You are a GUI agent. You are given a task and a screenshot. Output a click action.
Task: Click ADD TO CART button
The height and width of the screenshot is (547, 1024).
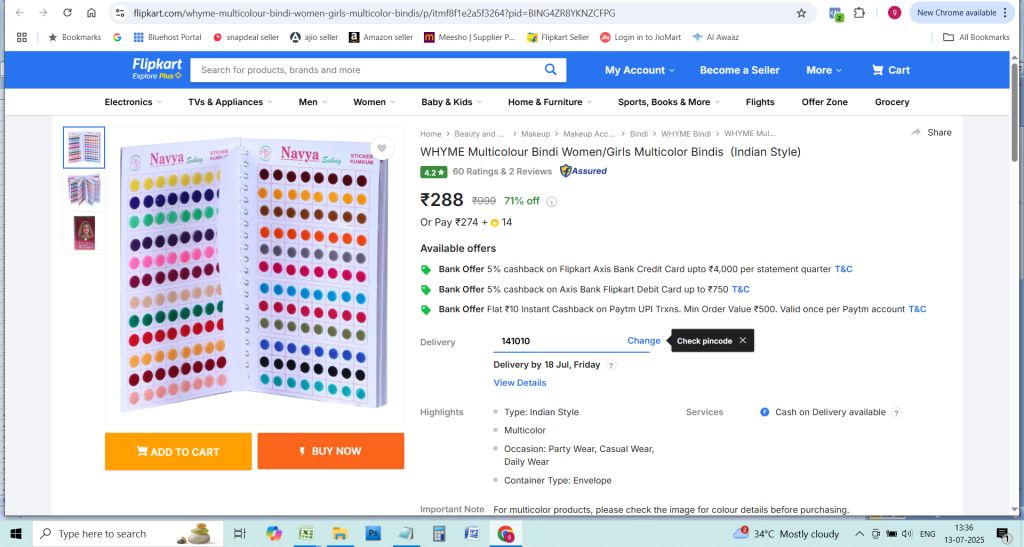178,451
